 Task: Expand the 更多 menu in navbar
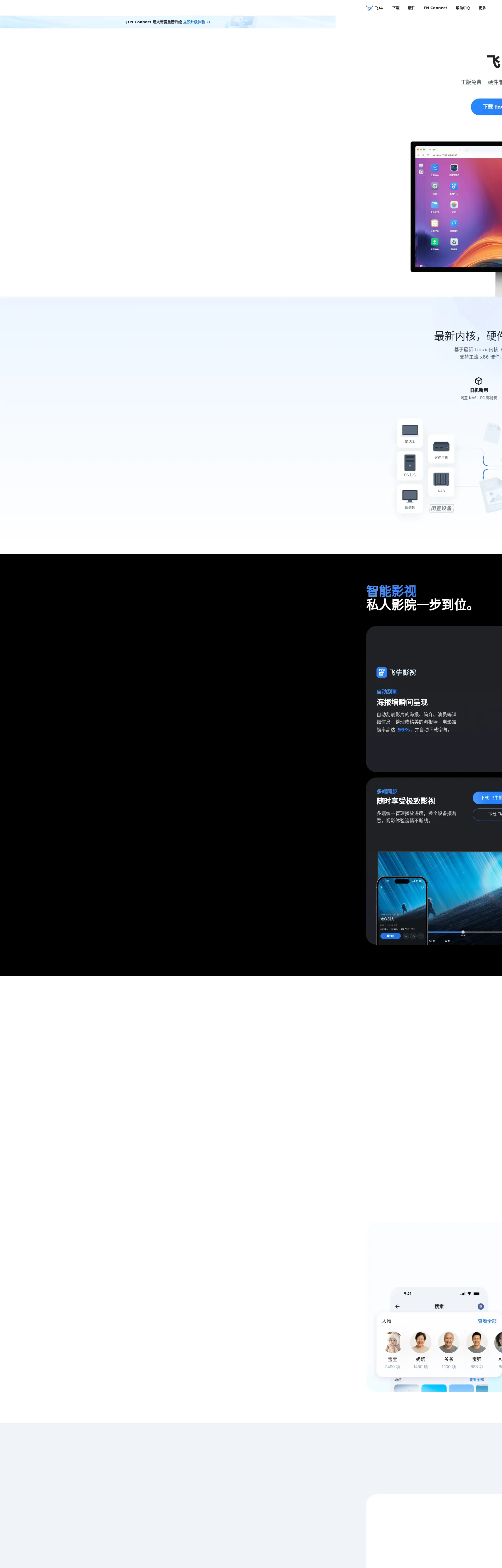tap(482, 8)
